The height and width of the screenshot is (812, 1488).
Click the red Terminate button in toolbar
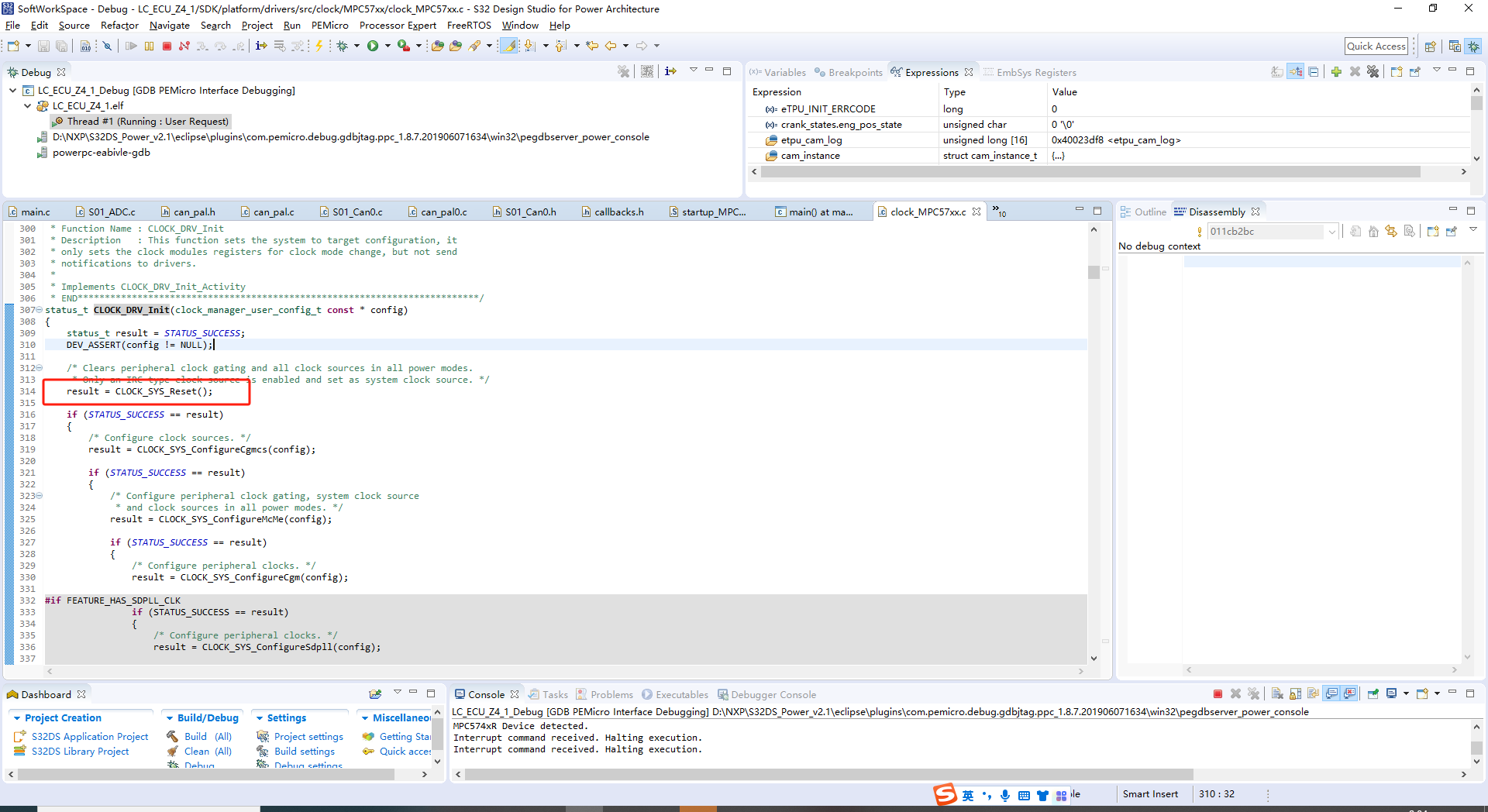click(x=167, y=46)
